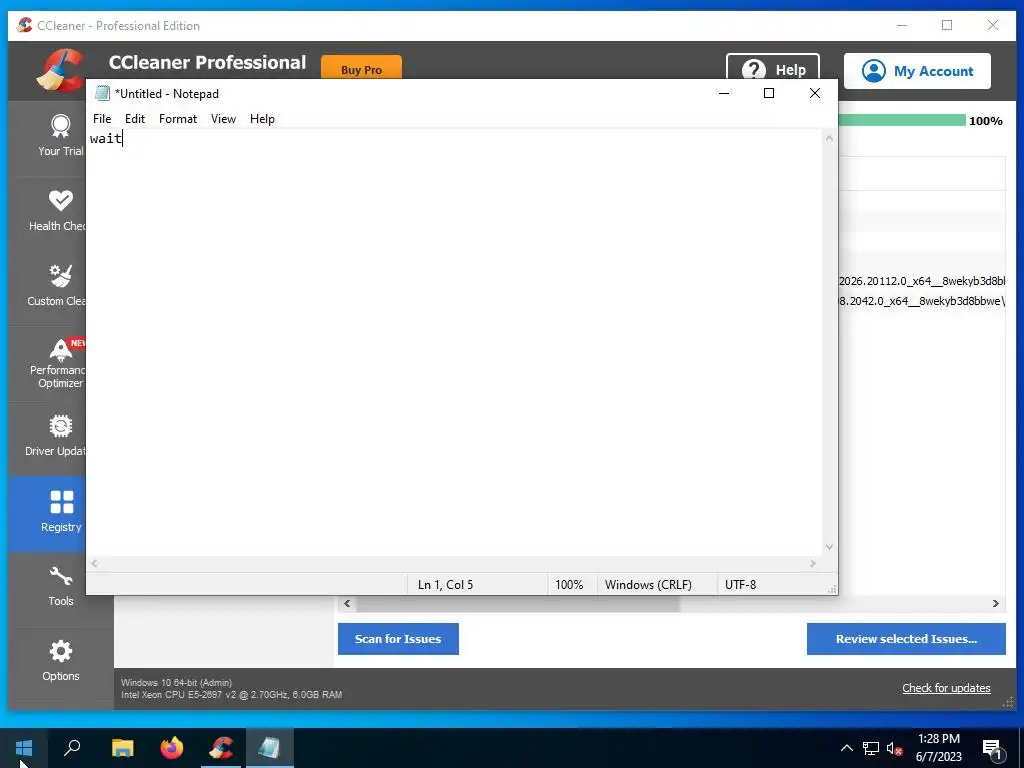Screen dimensions: 1024x768
Task: Open Notepad View menu
Action: [223, 119]
